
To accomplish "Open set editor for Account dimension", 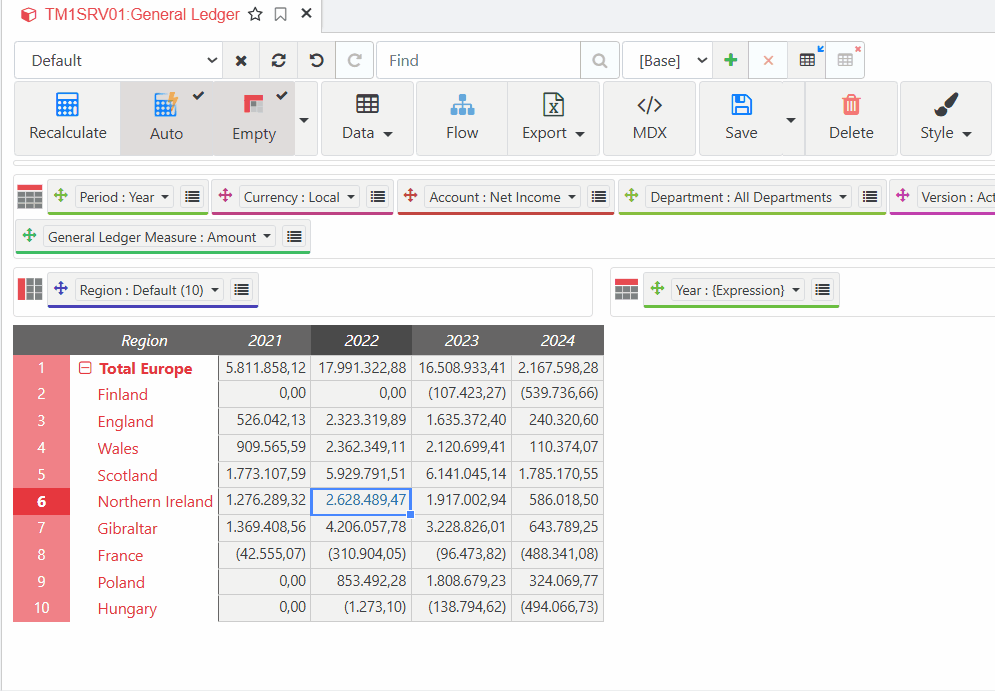I will [599, 197].
